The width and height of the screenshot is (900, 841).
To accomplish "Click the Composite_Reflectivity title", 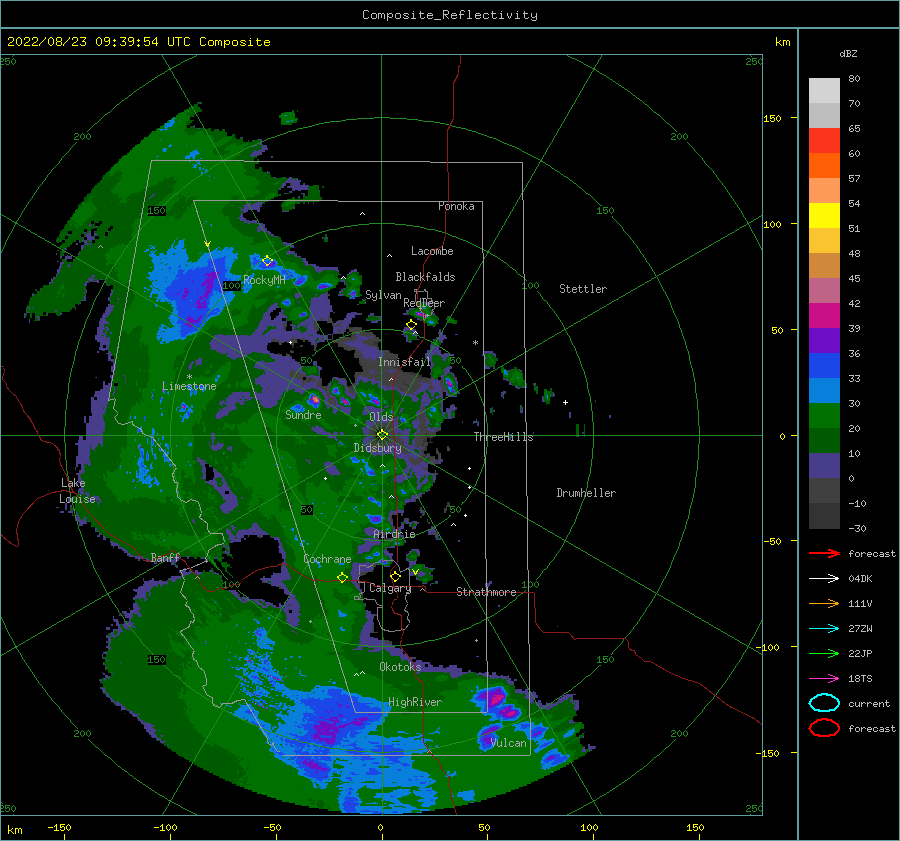I will [449, 15].
